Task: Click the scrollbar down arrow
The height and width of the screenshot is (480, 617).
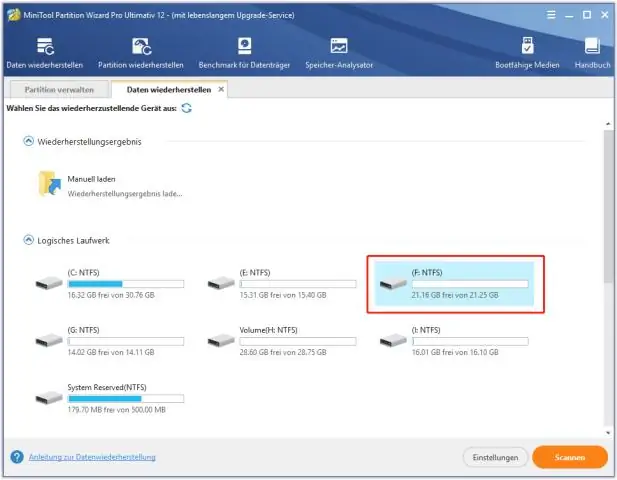Action: 609,432
